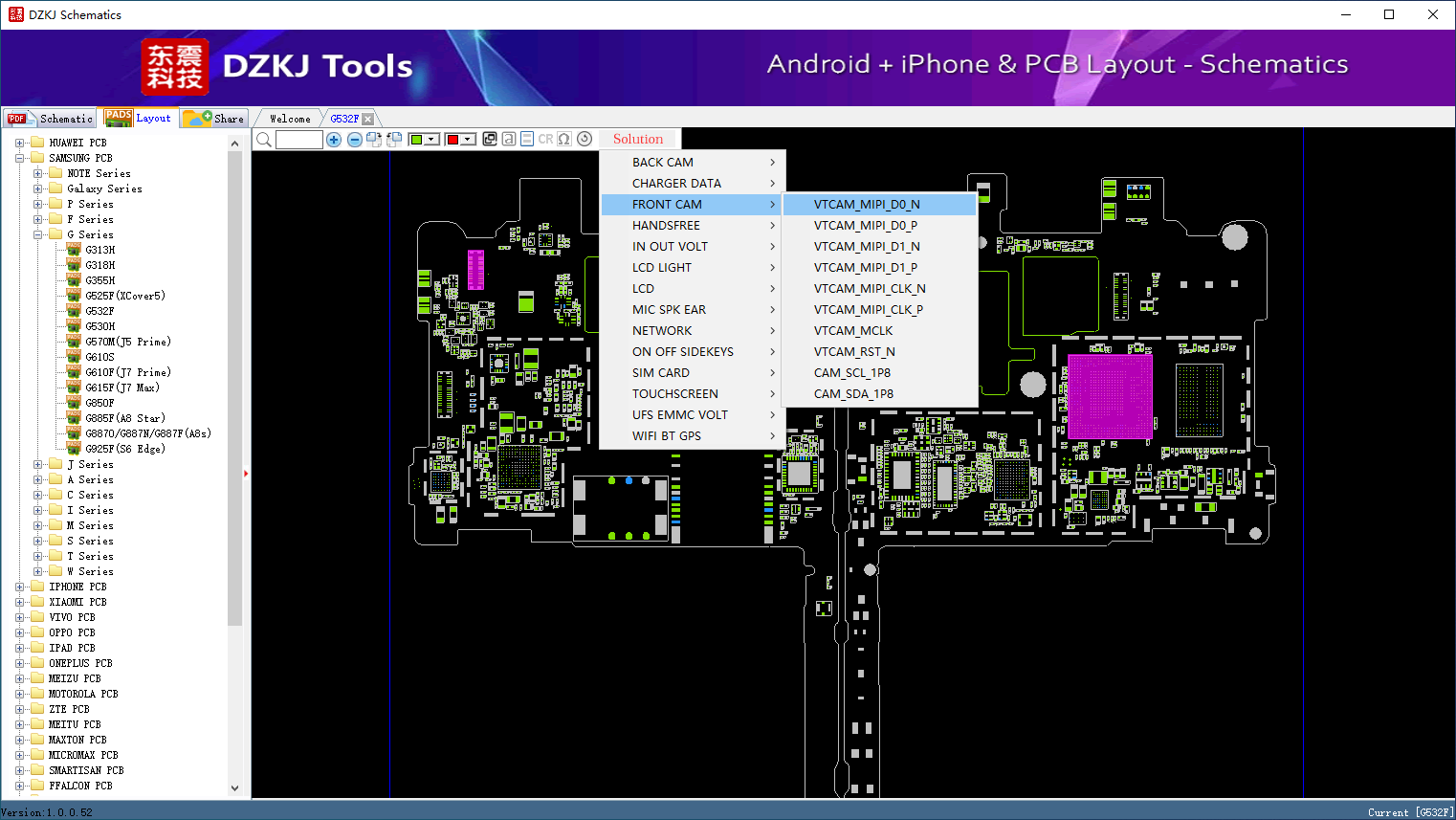Image resolution: width=1456 pixels, height=820 pixels.
Task: Click the blue component outline icon
Action: 527,139
